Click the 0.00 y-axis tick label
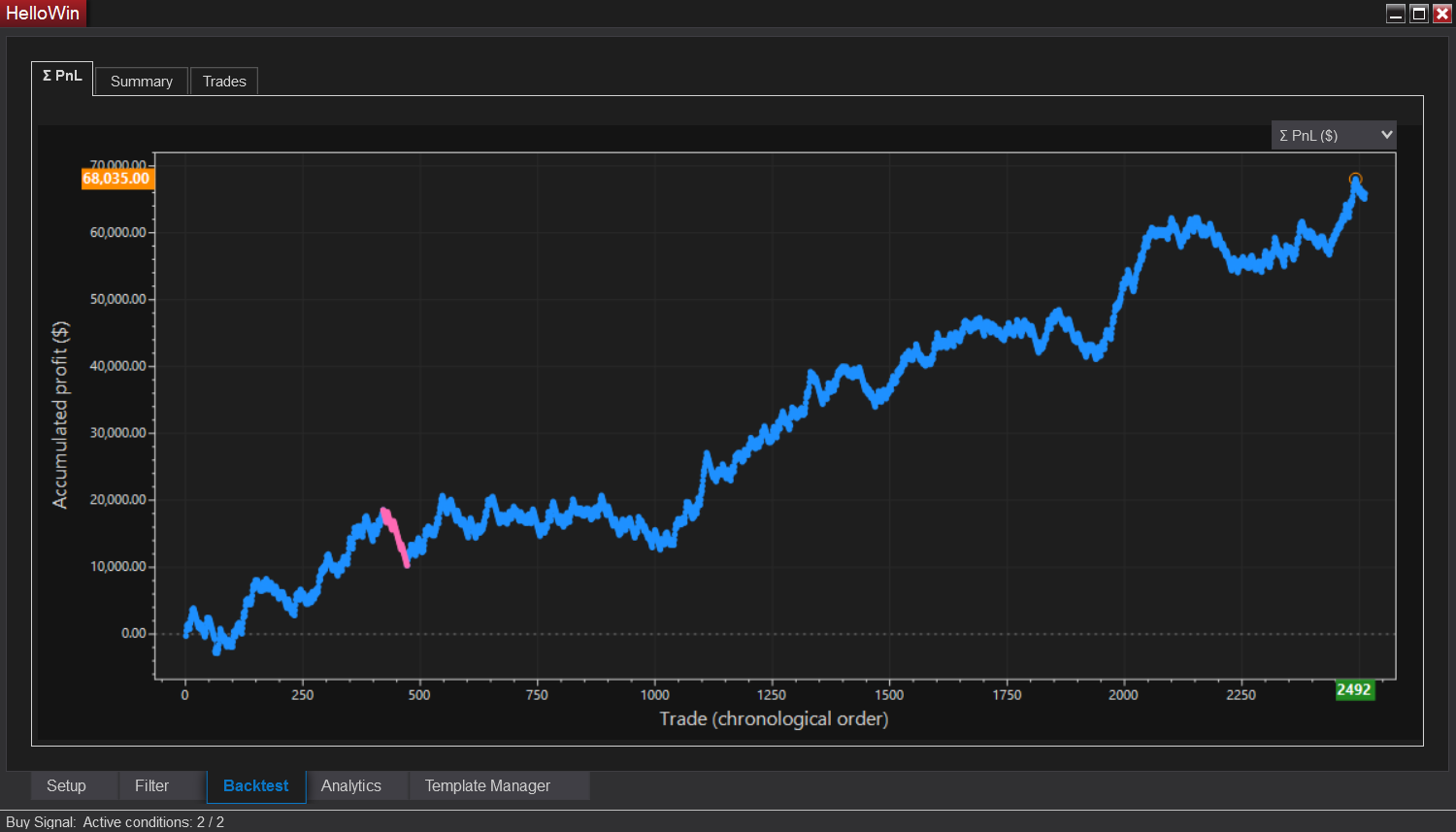The image size is (1456, 832). tap(134, 633)
